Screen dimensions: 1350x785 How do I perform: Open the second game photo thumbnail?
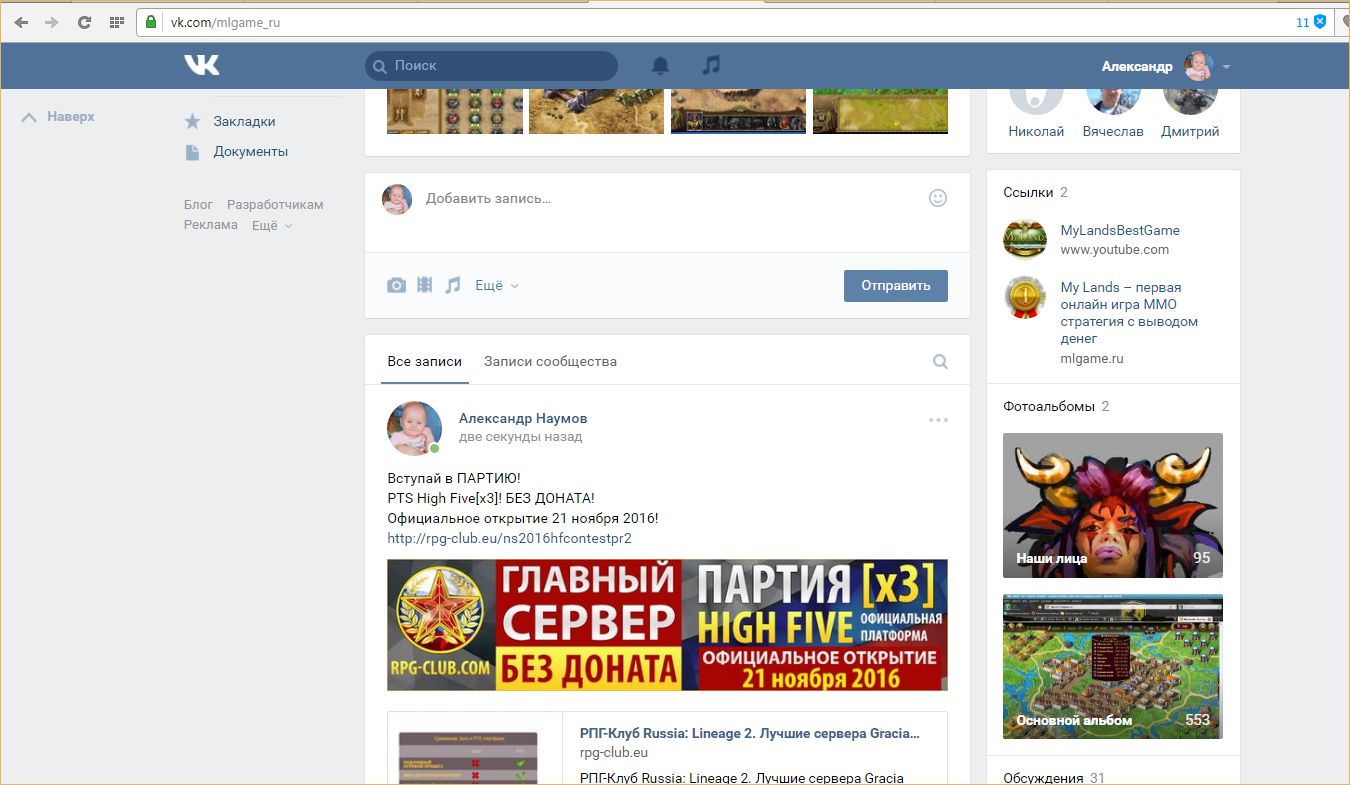597,110
